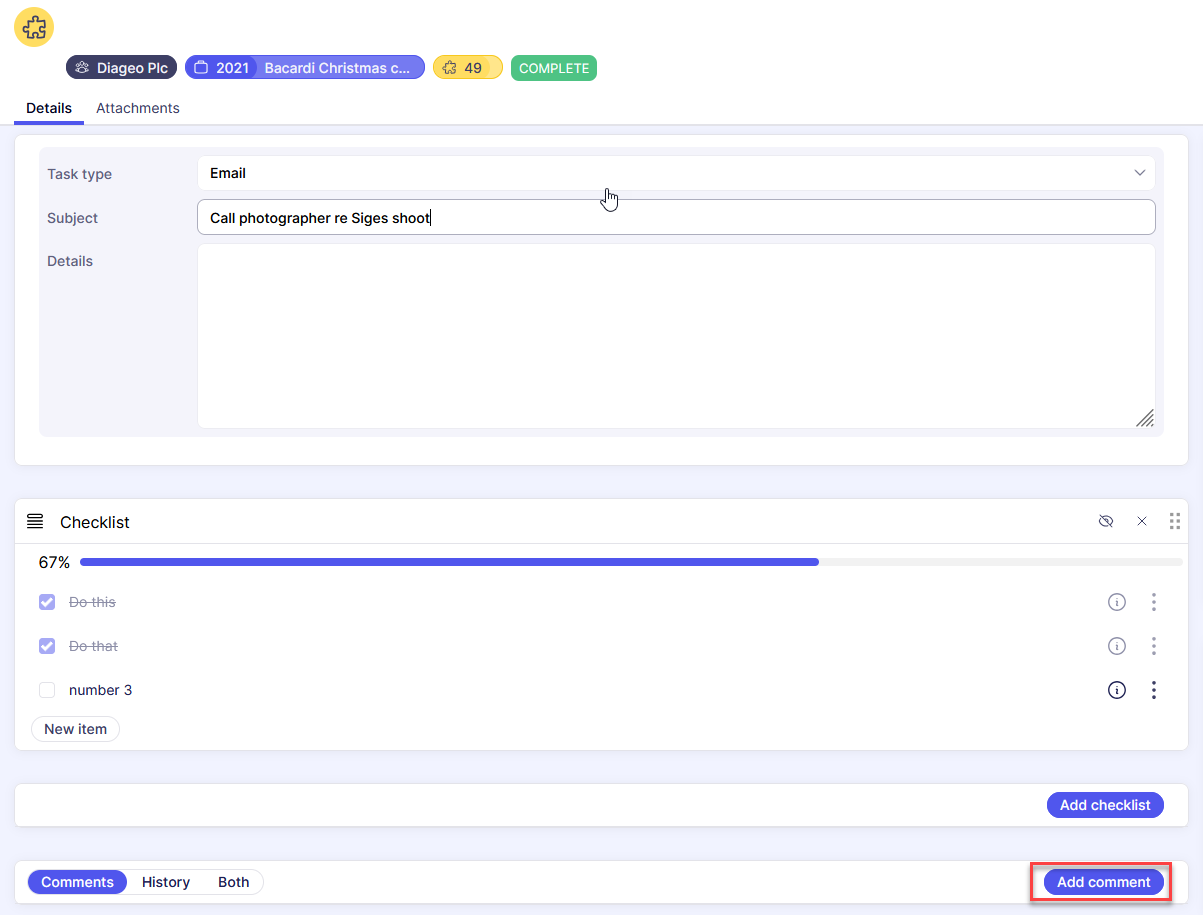Grab the checklist drag handle dots
The height and width of the screenshot is (915, 1203).
[1175, 522]
